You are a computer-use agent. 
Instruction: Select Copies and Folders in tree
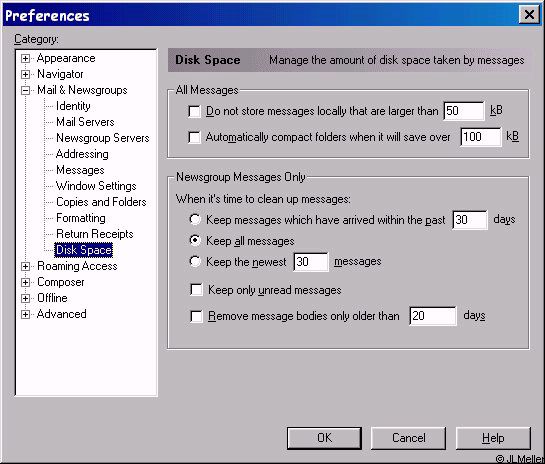click(x=101, y=202)
